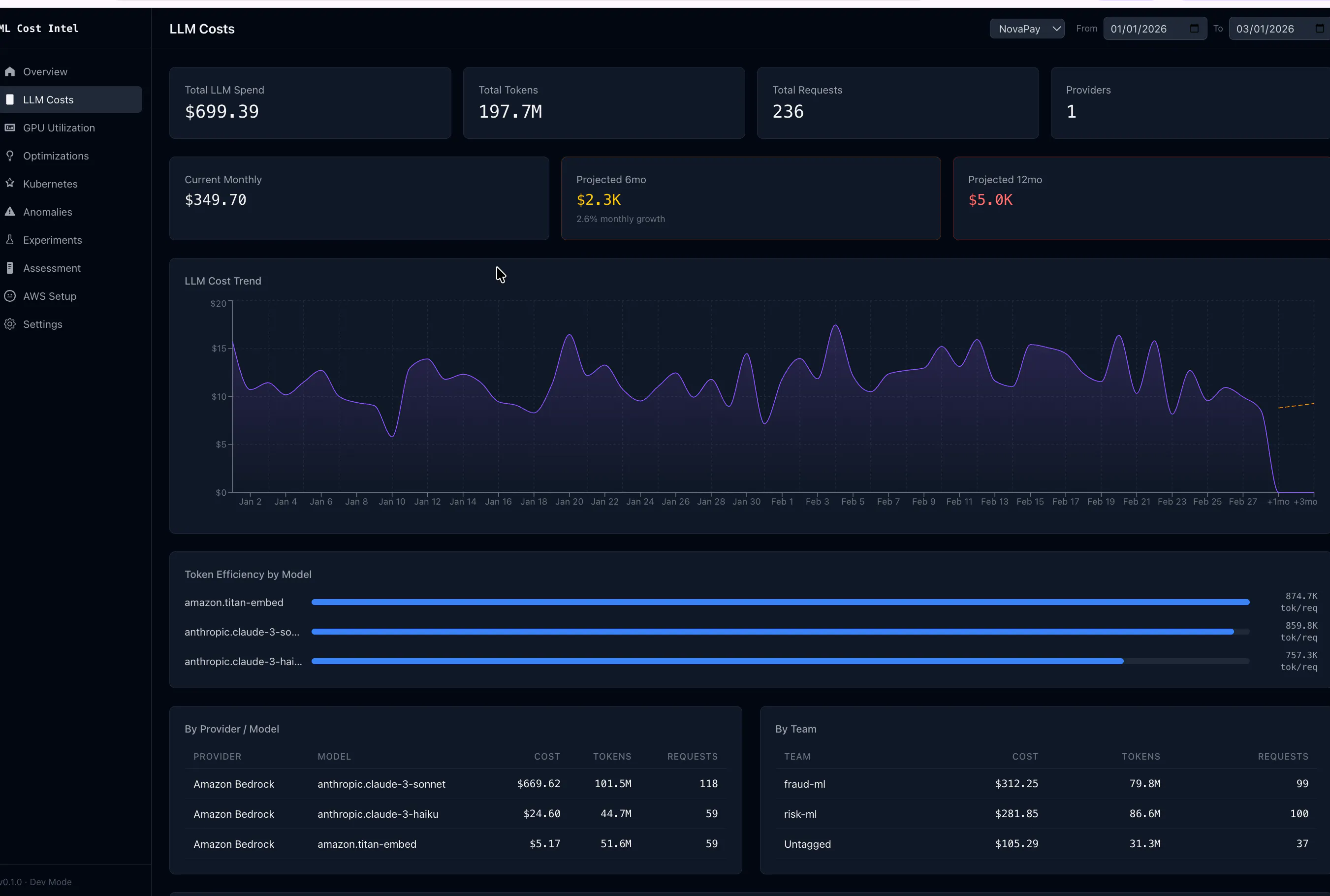
Task: Select amazon.titan-embed row in Provider table
Action: [455, 843]
